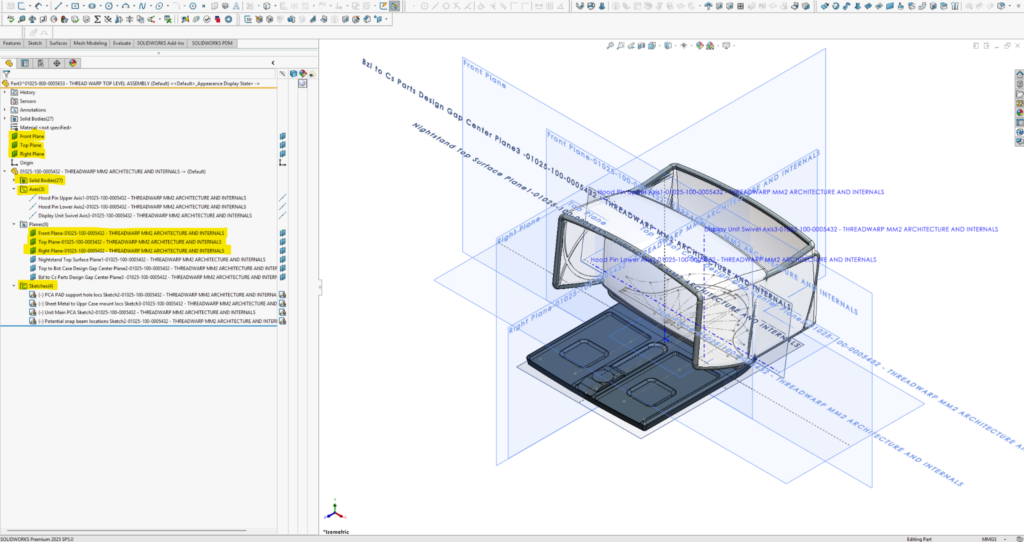Expand the History tree node
The height and width of the screenshot is (542, 1024).
5,92
